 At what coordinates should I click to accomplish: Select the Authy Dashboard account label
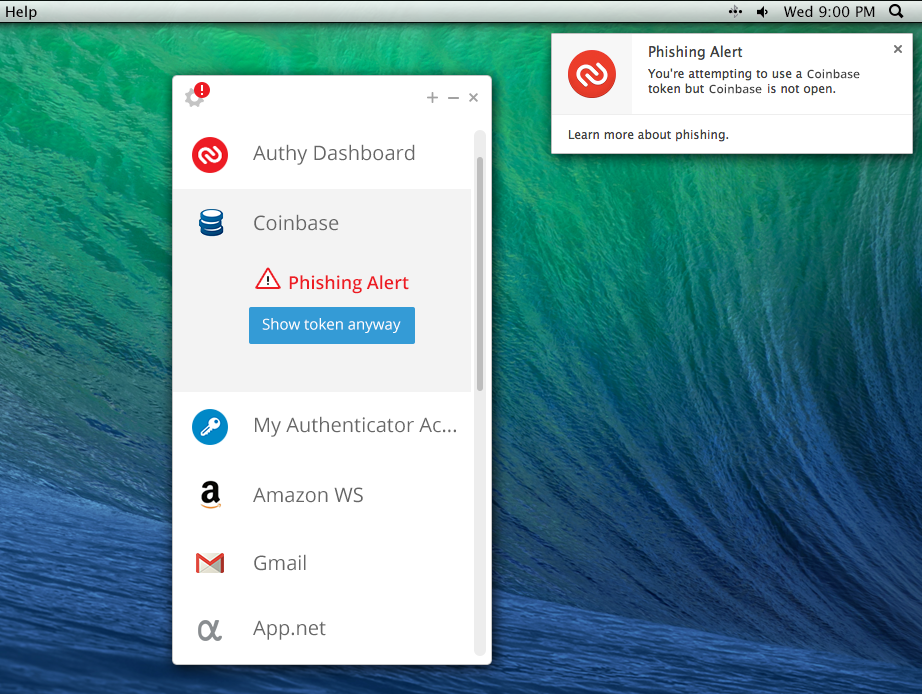coord(334,153)
